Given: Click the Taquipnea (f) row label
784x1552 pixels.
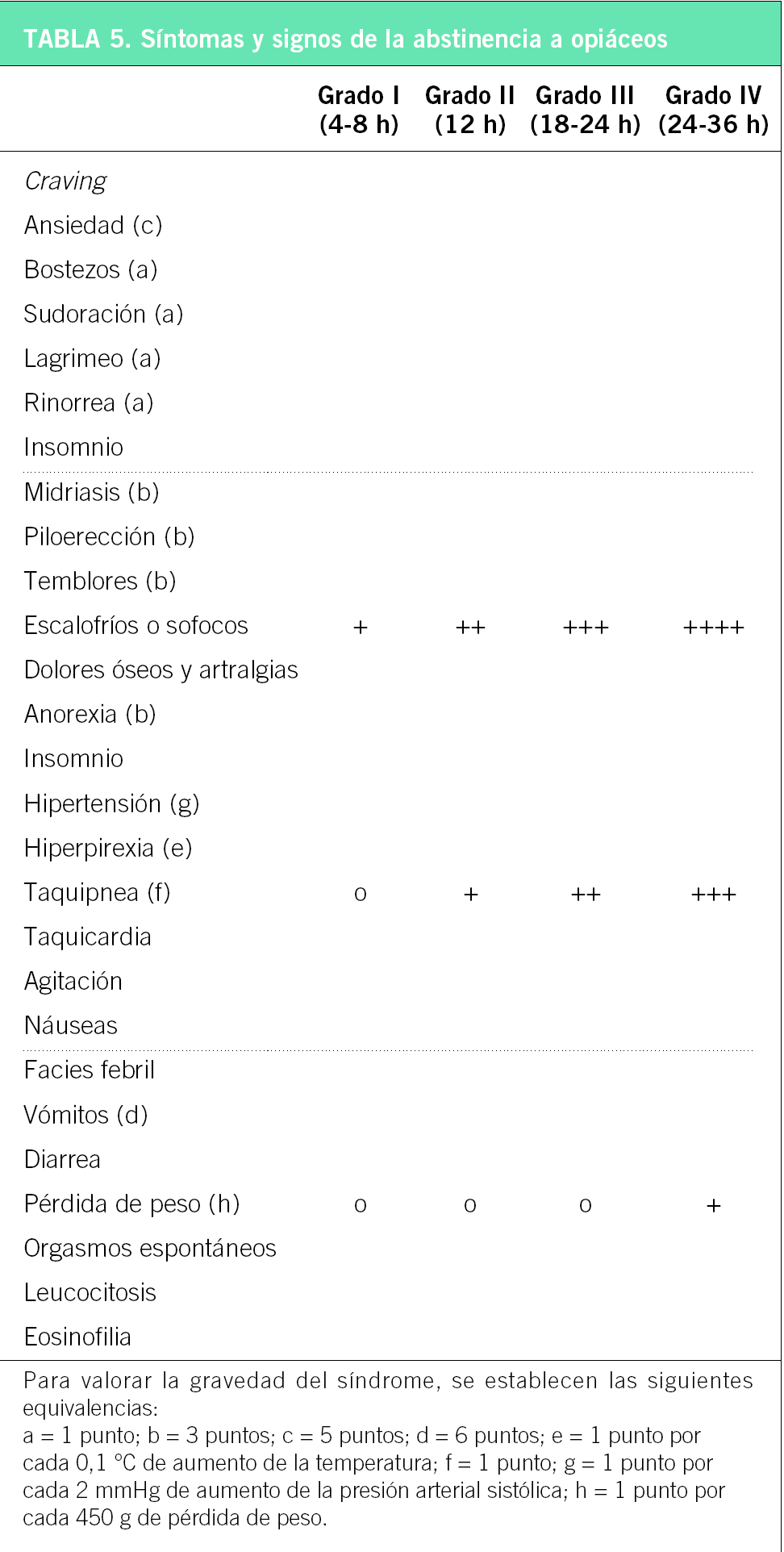Looking at the screenshot, I should click(x=97, y=892).
